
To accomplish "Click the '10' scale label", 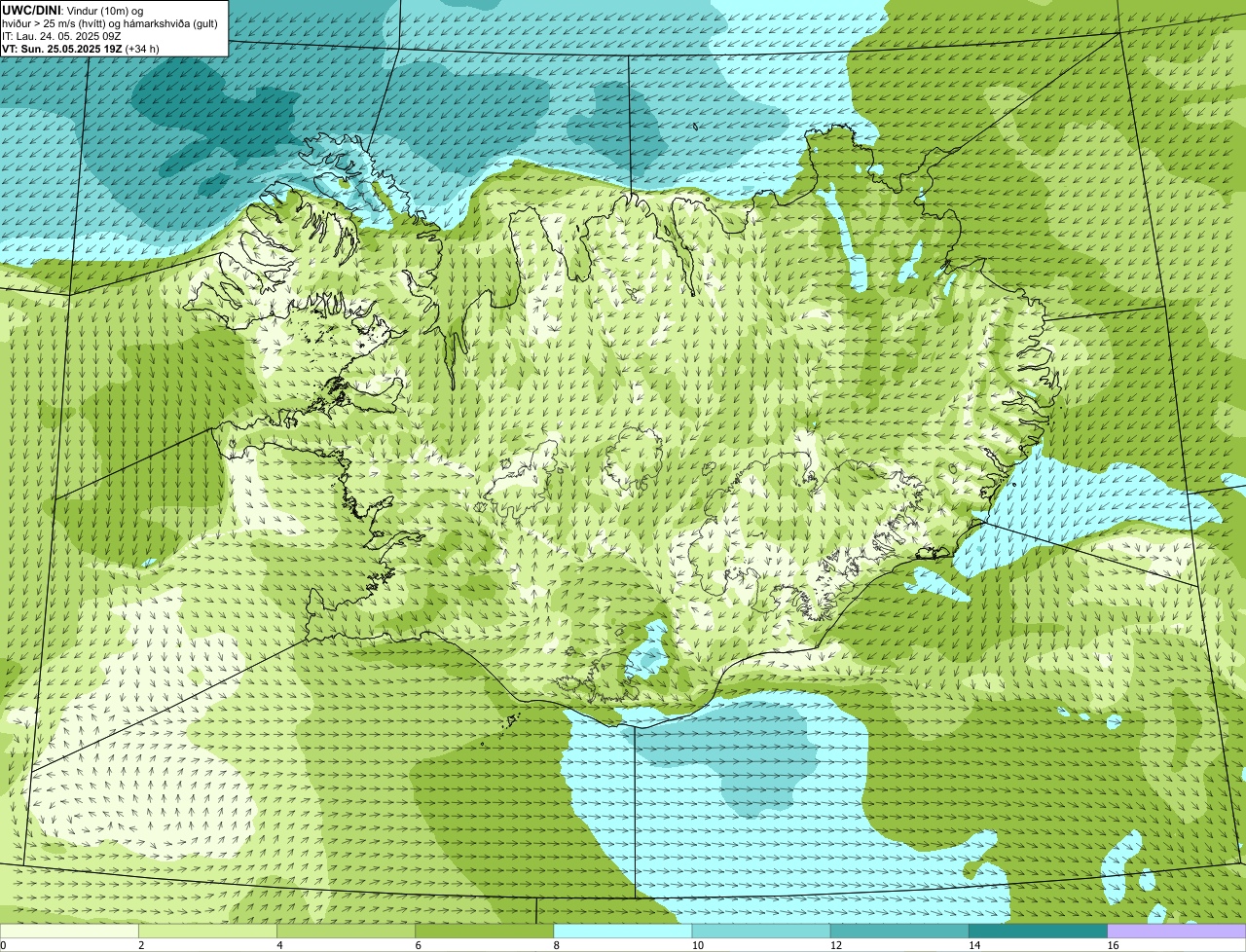I will pos(698,945).
